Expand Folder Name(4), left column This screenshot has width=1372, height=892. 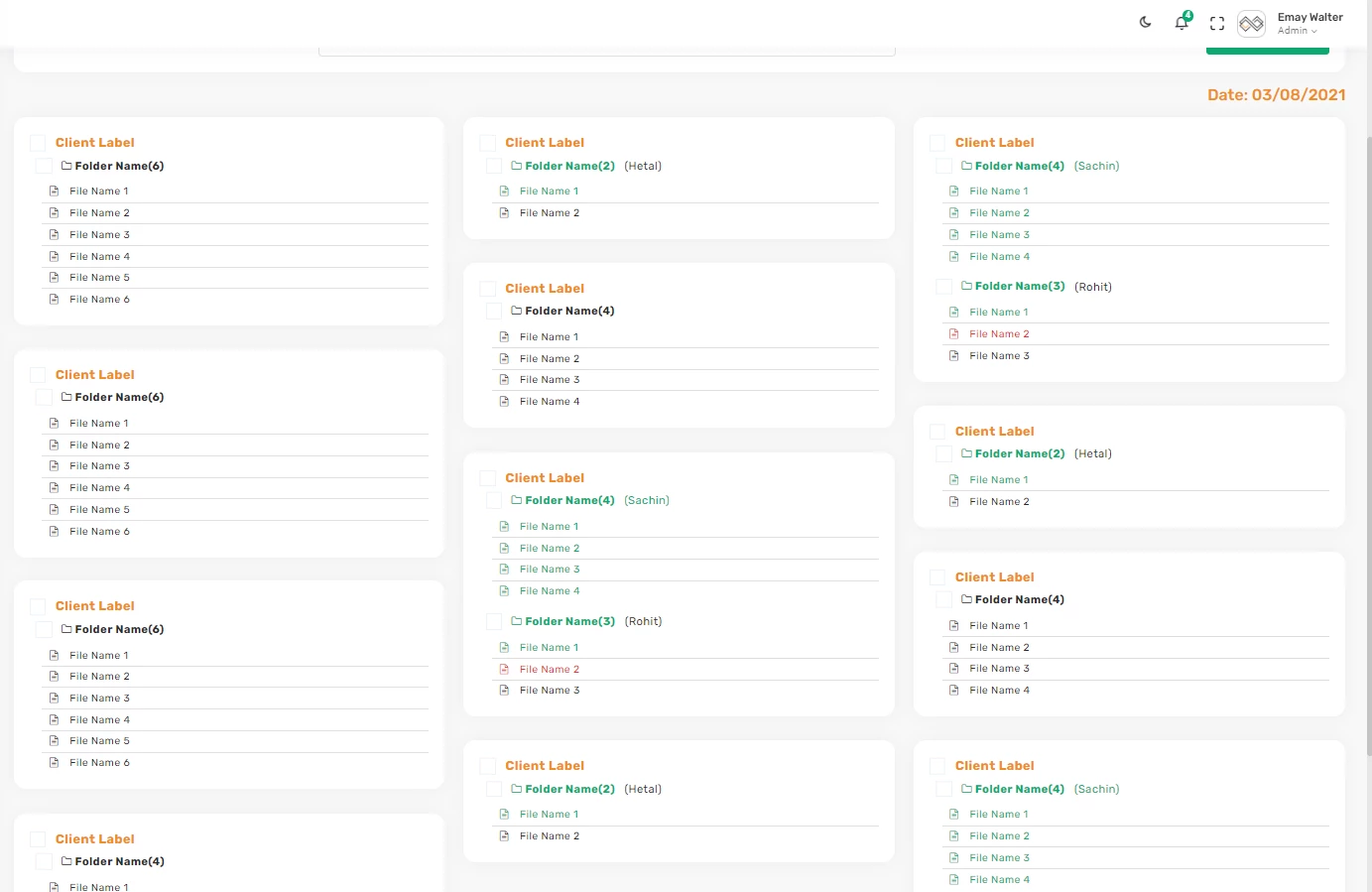120,861
